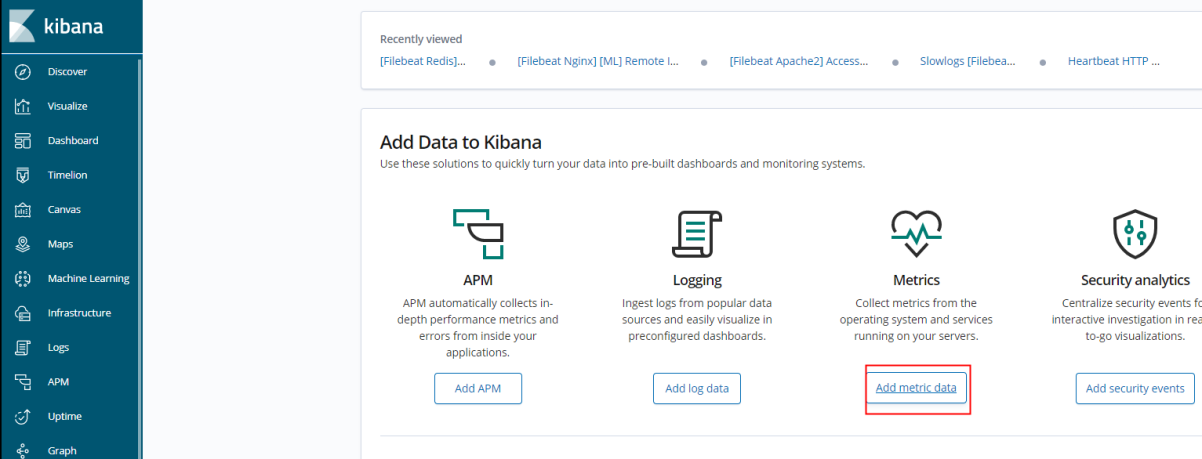Click the Logging scroll icon
Viewport: 1202px width, 459px height.
coord(697,234)
